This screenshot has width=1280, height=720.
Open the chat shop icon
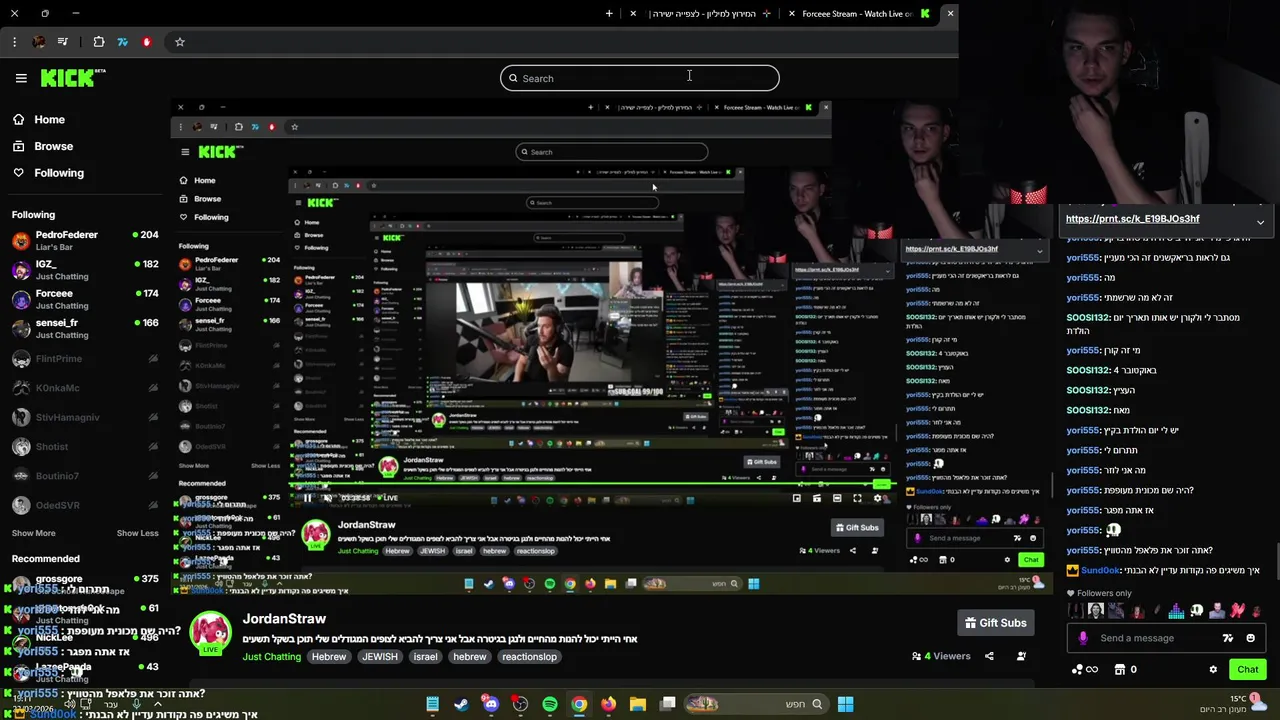tap(1121, 669)
